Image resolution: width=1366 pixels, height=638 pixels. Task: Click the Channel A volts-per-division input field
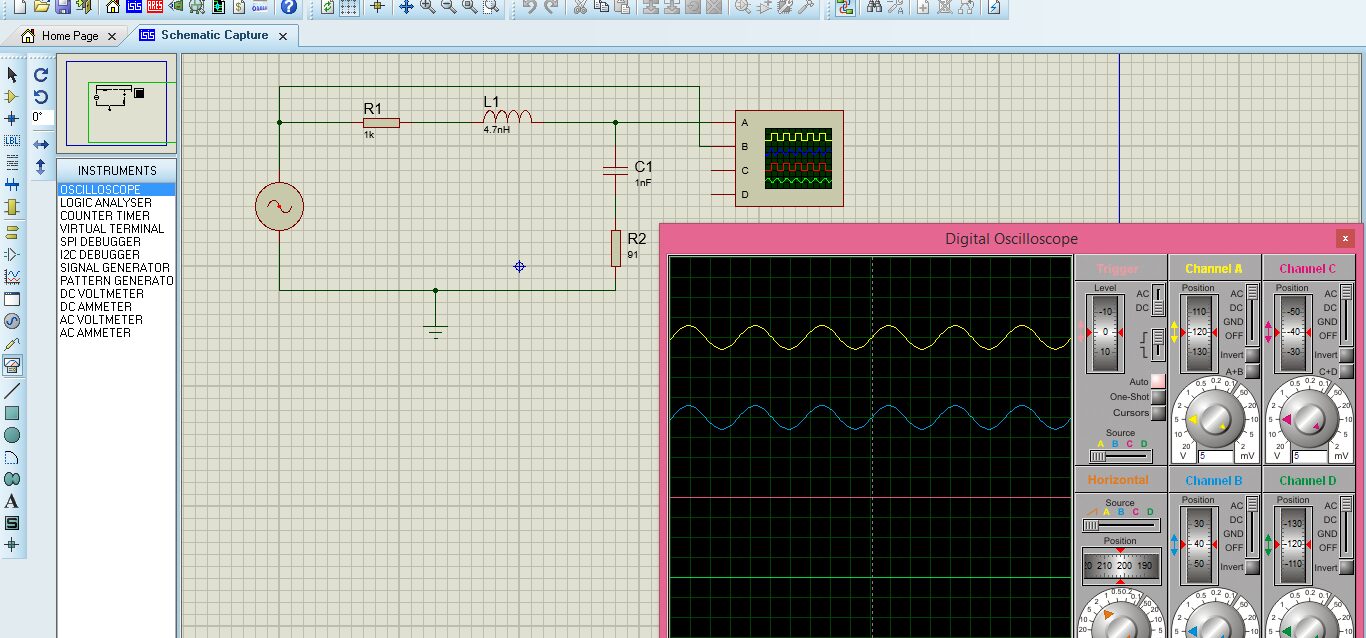coord(1216,456)
